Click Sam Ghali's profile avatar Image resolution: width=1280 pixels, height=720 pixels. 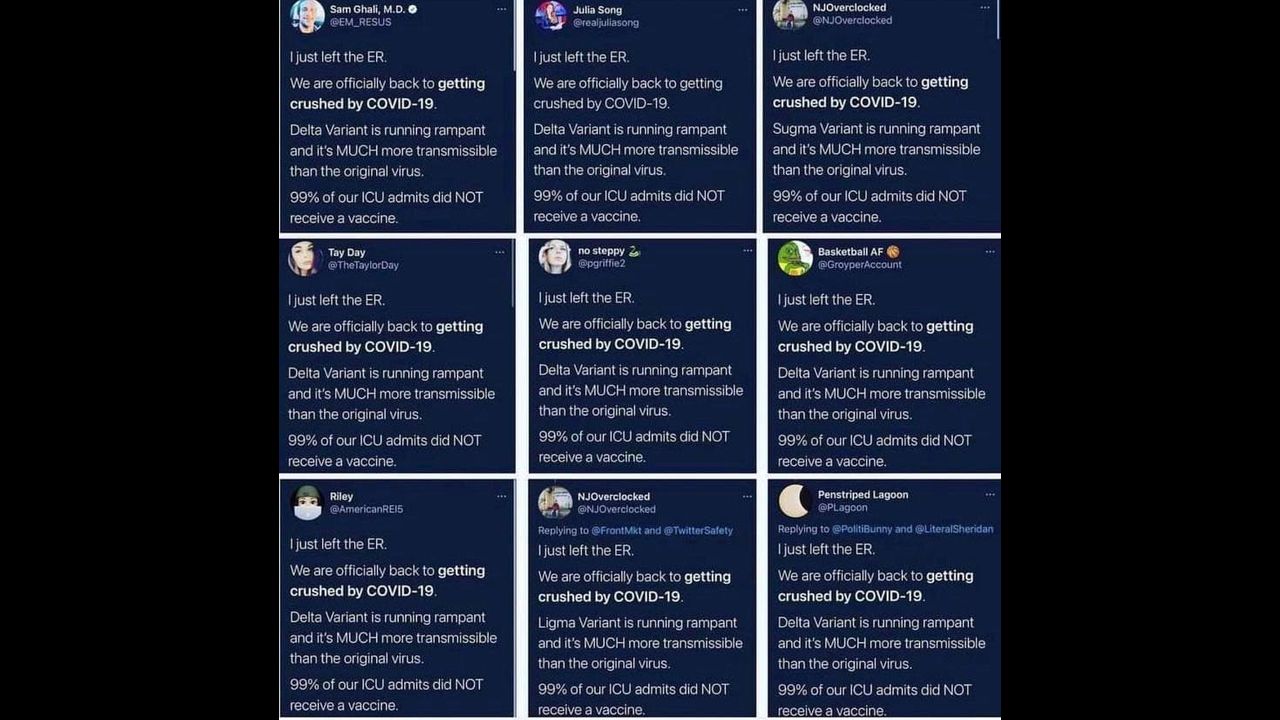[x=307, y=15]
